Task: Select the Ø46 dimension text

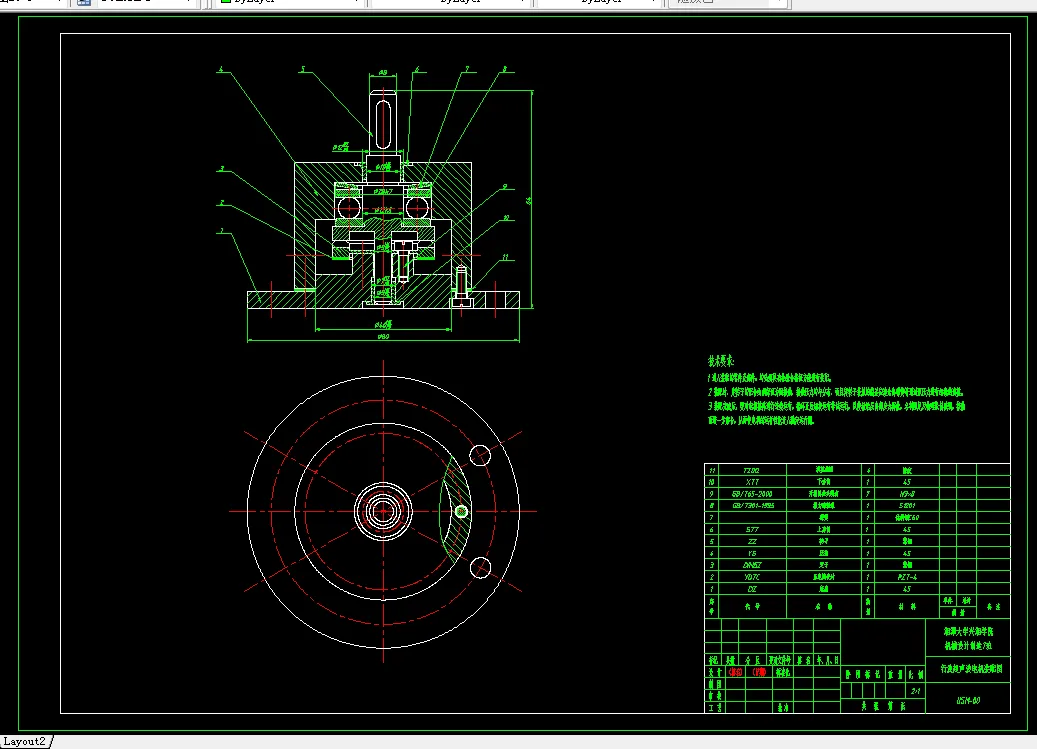Action: [x=383, y=324]
